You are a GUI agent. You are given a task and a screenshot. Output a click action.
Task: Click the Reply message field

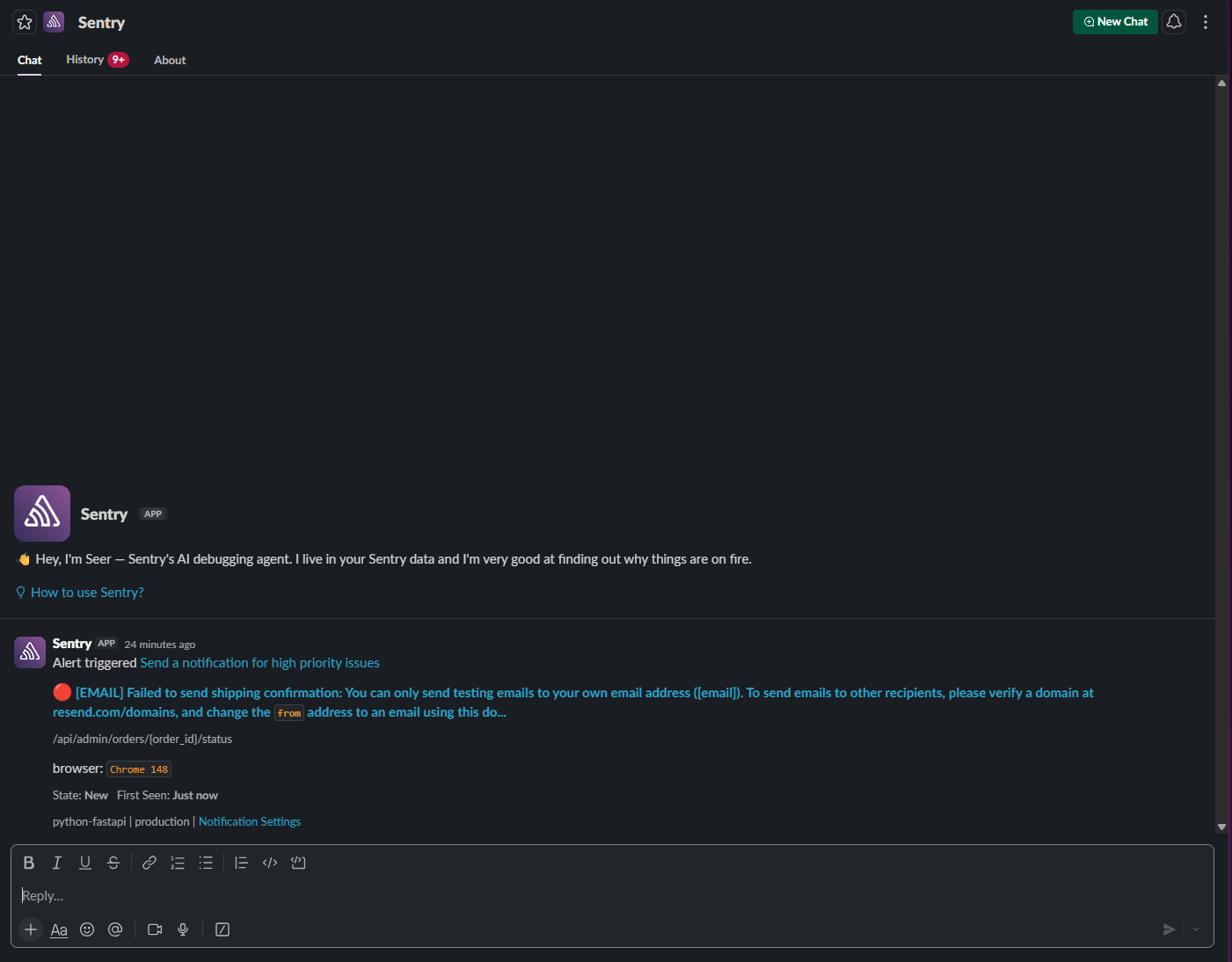(x=612, y=896)
